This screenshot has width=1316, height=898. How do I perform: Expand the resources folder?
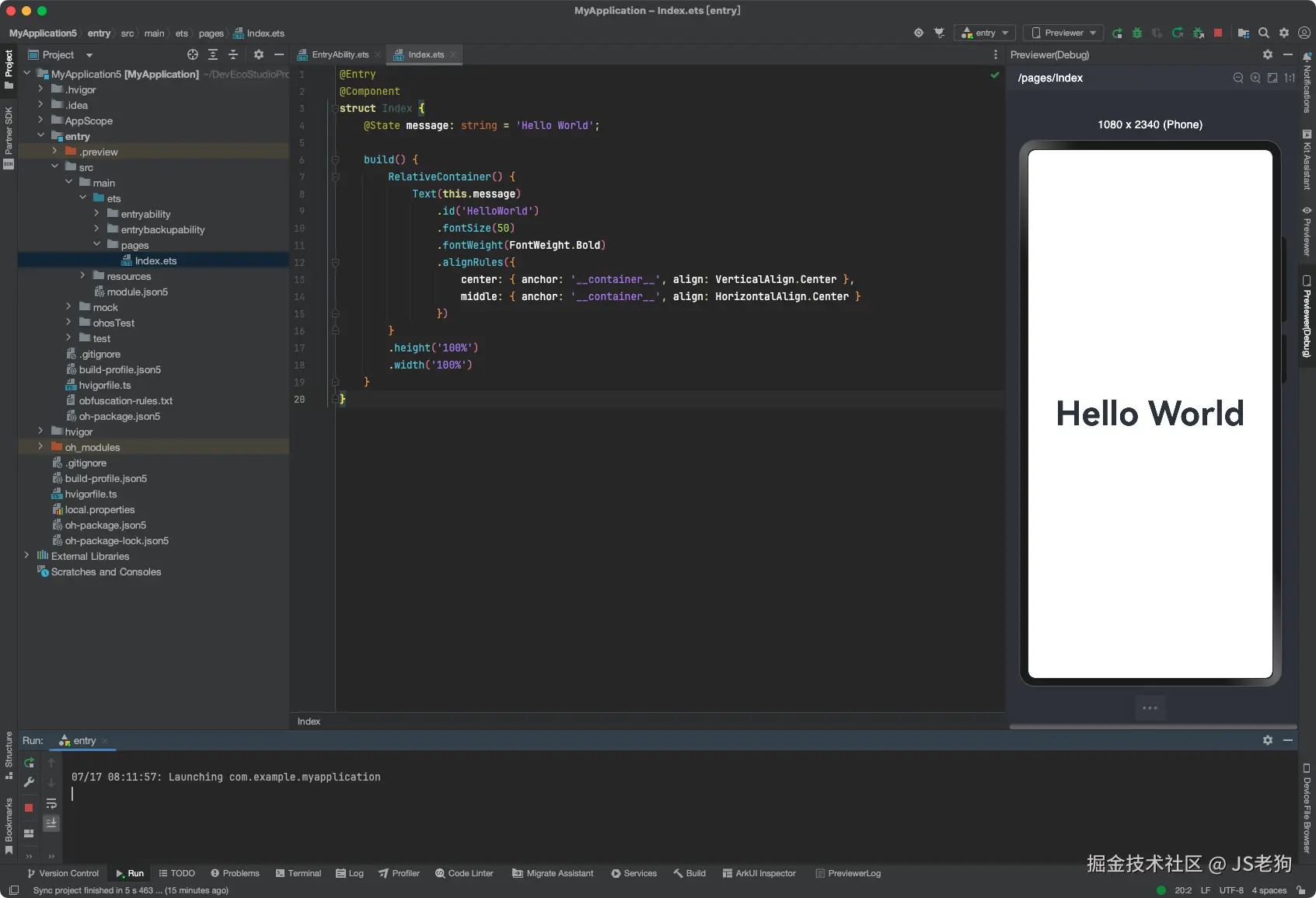(83, 276)
